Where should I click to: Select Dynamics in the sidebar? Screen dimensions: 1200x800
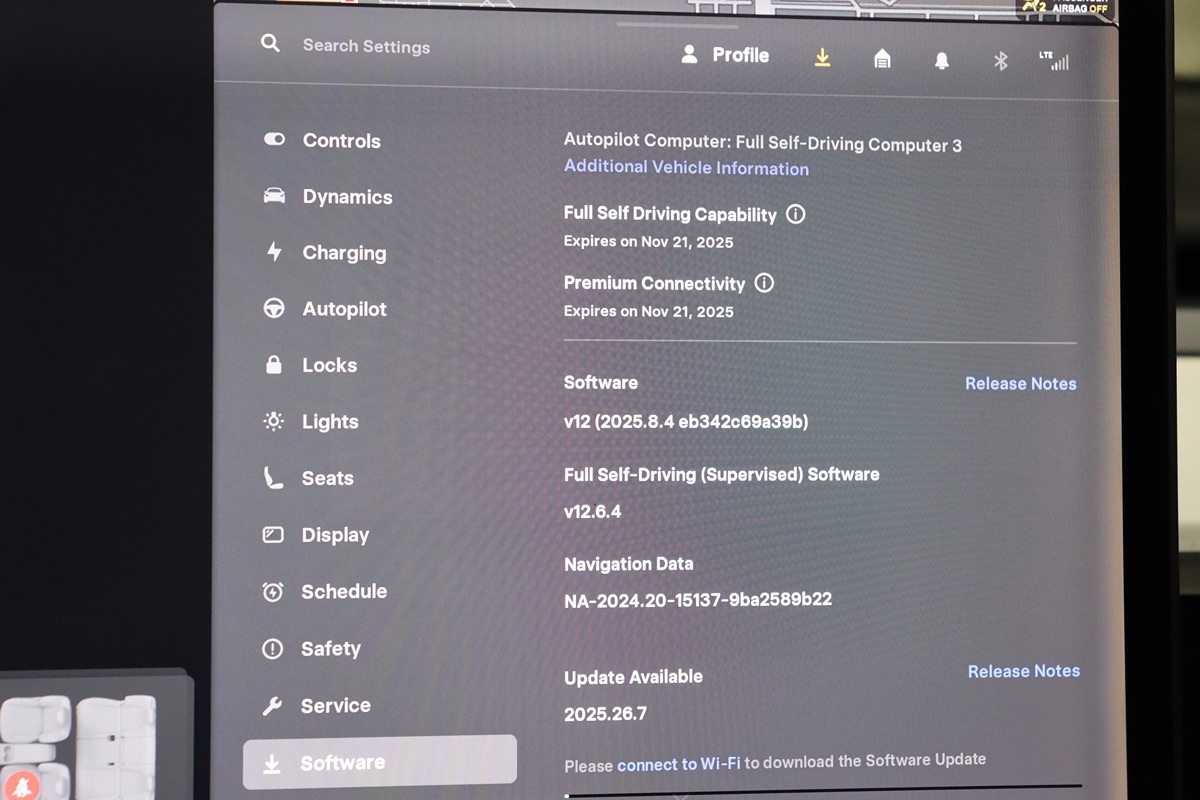coord(347,197)
